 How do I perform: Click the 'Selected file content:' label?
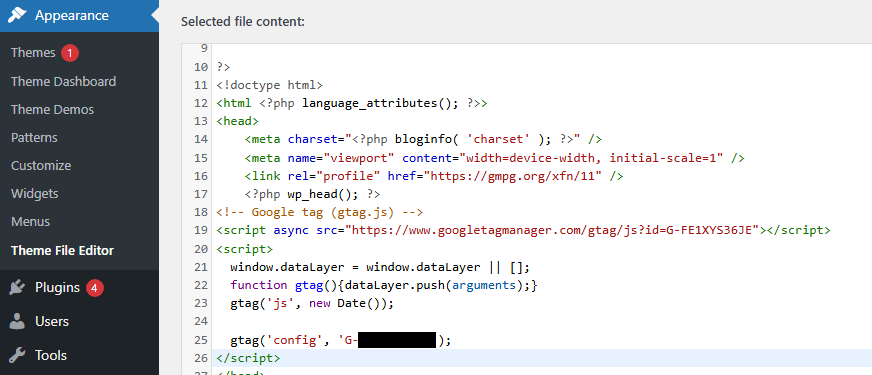[243, 22]
